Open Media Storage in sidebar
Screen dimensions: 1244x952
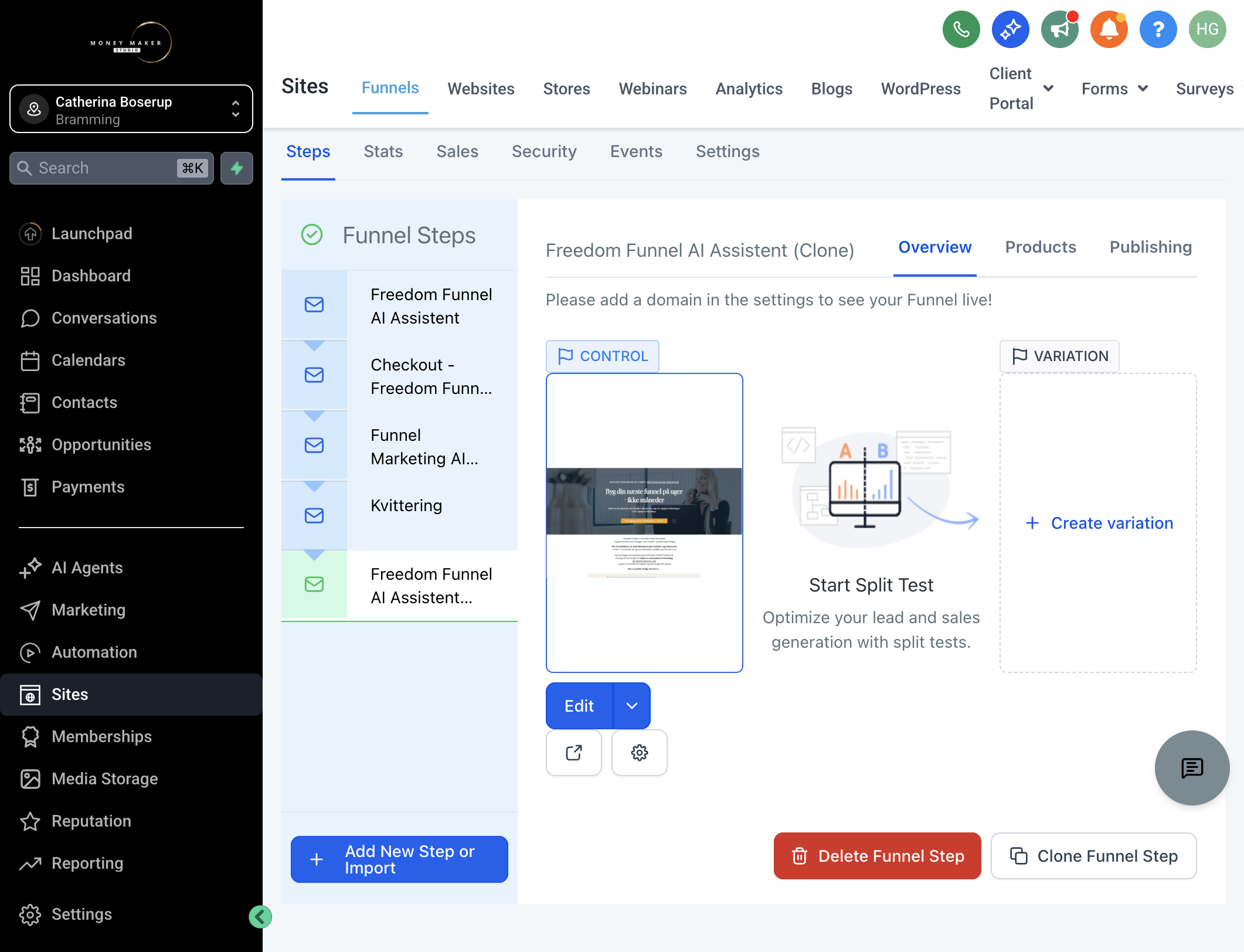(x=131, y=778)
